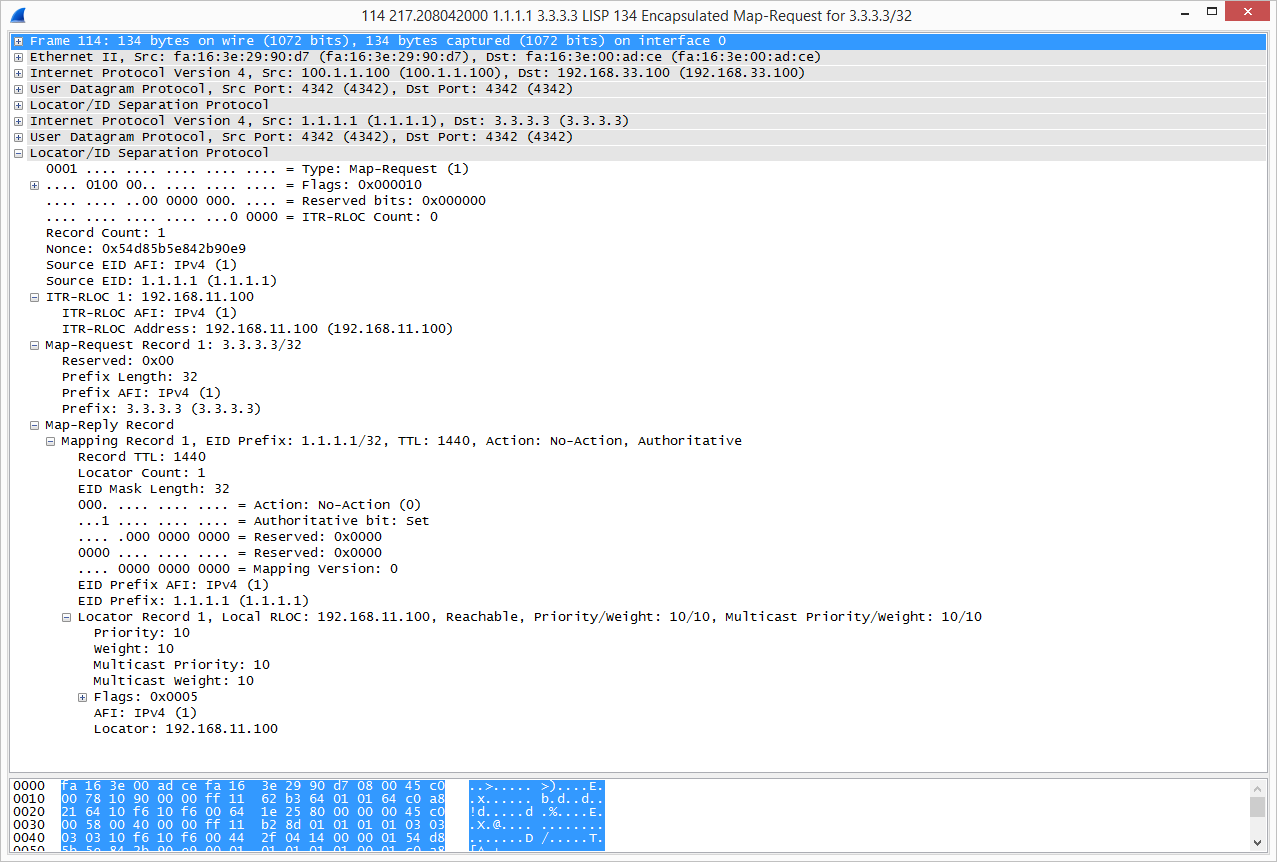Select the Locator: 192.168.11.100 line
This screenshot has height=862, width=1277.
click(x=186, y=729)
